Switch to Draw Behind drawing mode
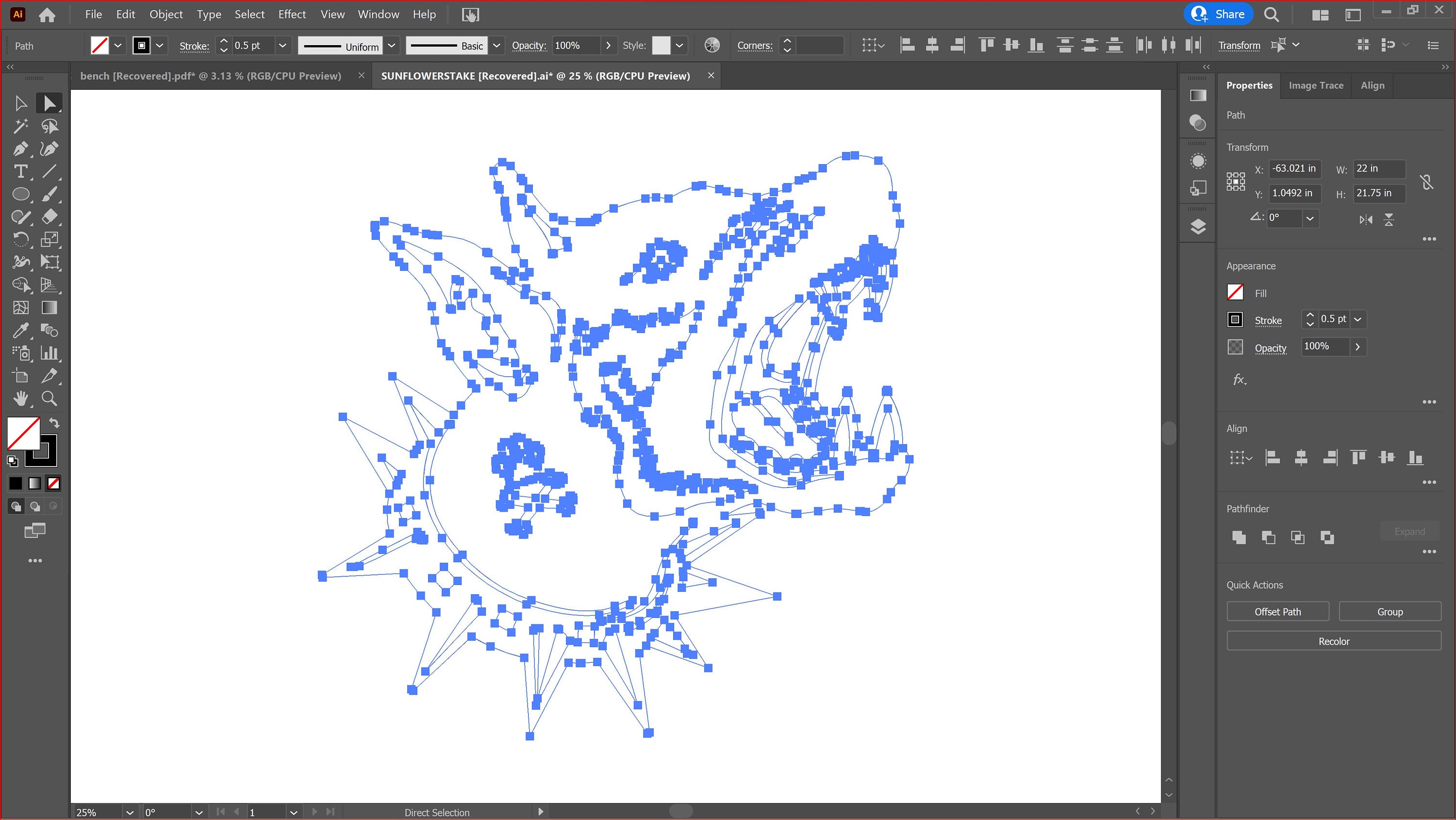Screen dimensions: 1456x820 (x=34, y=506)
